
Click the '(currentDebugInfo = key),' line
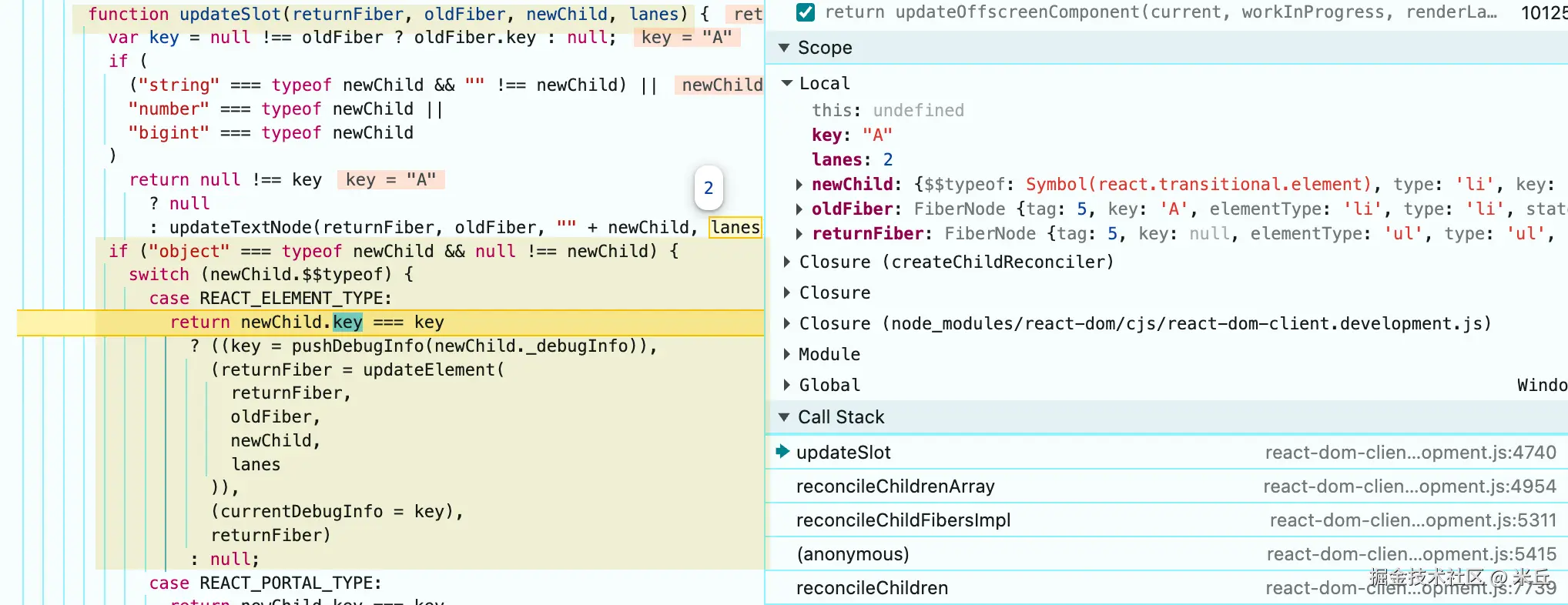(337, 512)
